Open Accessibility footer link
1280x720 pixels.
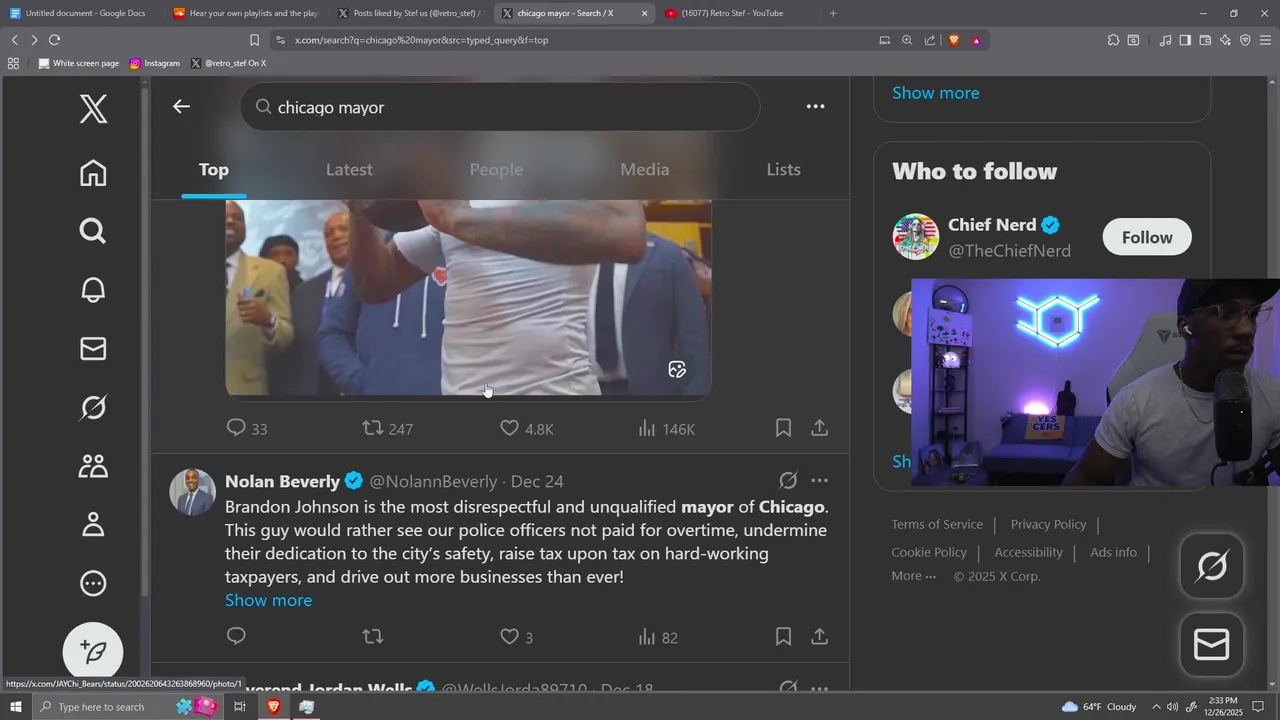(1028, 552)
